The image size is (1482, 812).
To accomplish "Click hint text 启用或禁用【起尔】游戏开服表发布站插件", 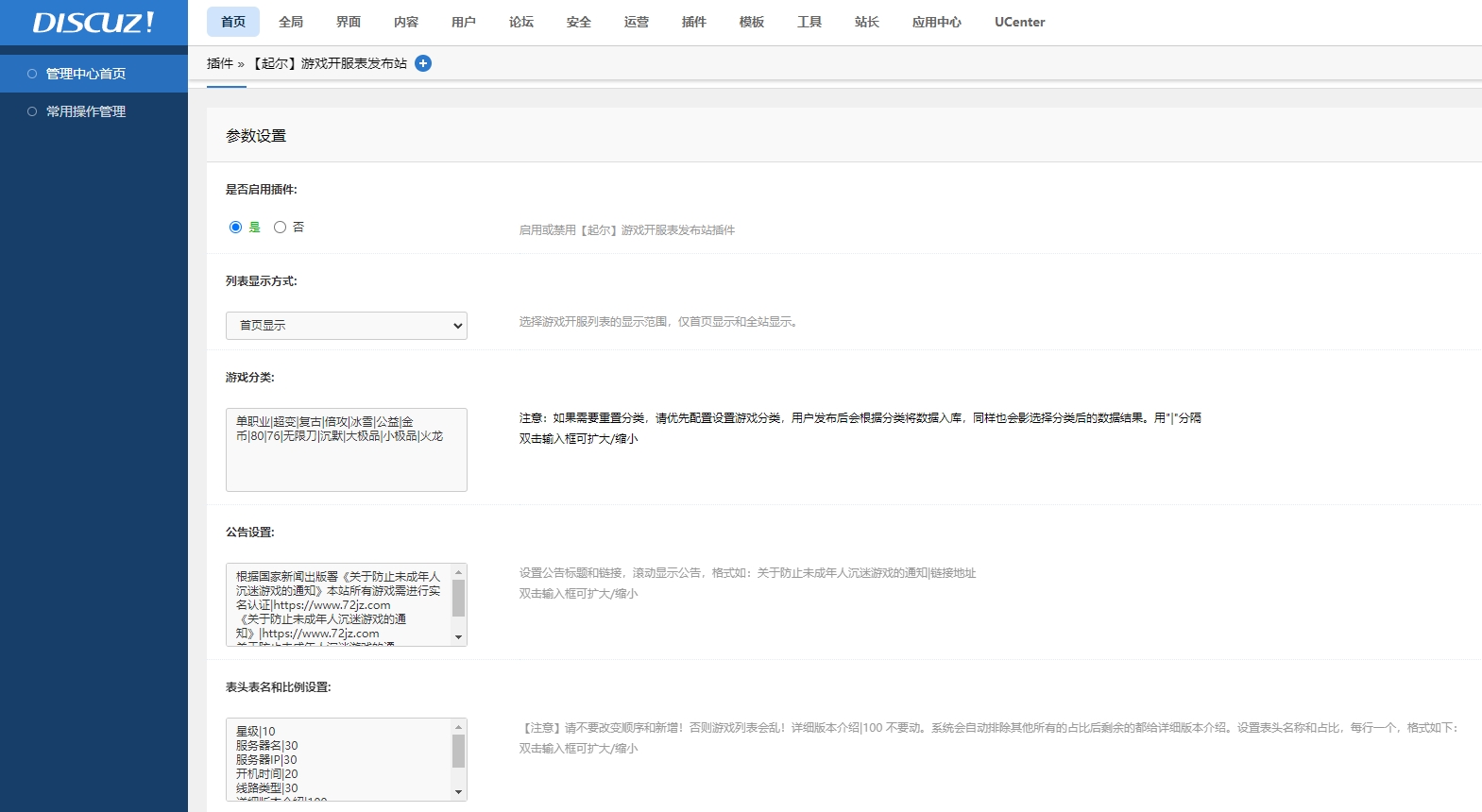I will click(627, 230).
